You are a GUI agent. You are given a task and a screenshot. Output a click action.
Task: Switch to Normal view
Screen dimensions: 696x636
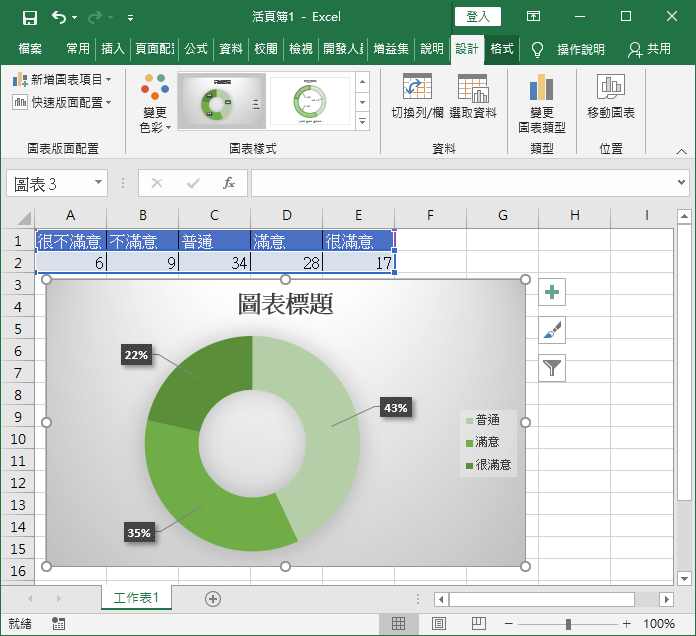[399, 624]
